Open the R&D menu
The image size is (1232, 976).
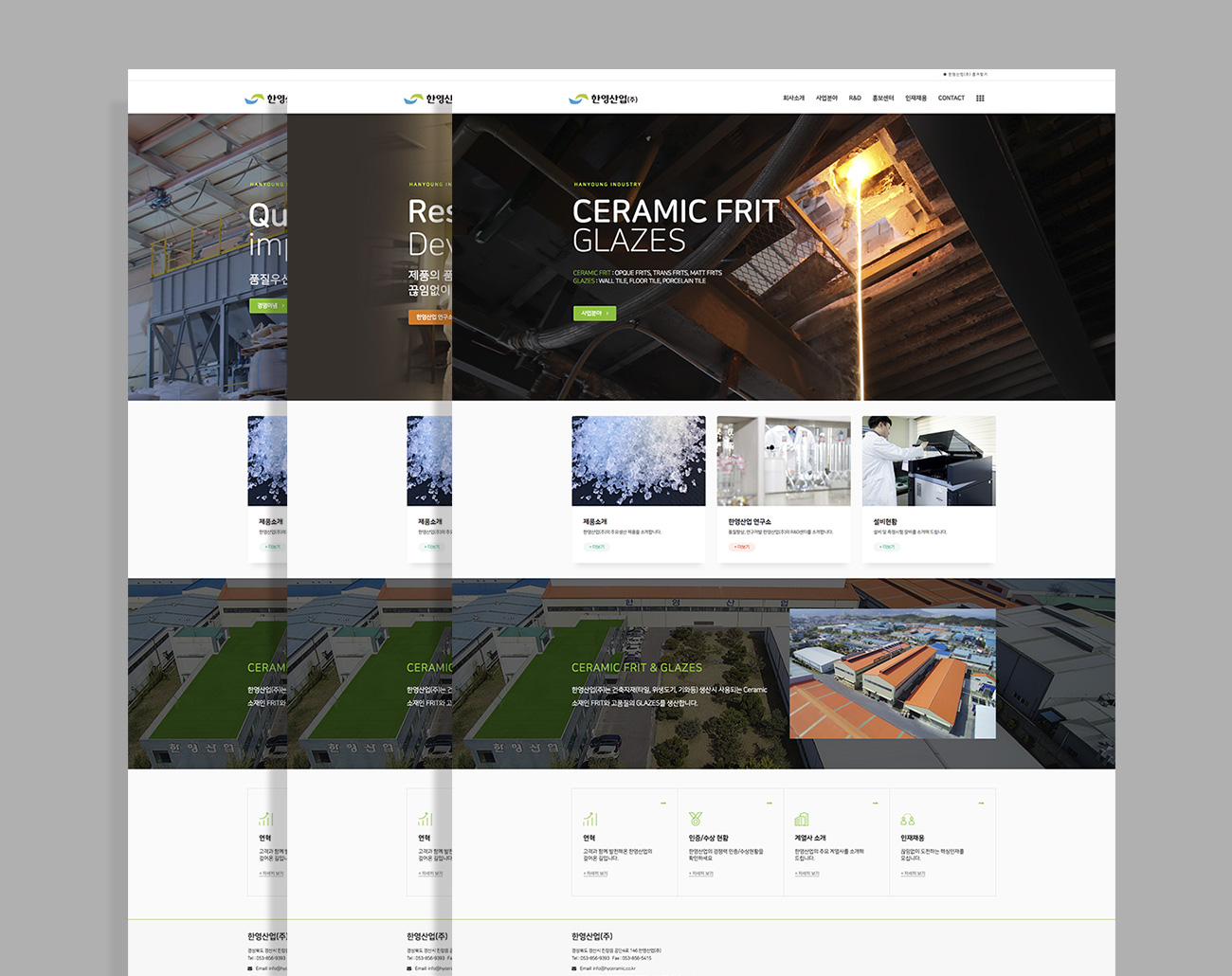point(855,99)
